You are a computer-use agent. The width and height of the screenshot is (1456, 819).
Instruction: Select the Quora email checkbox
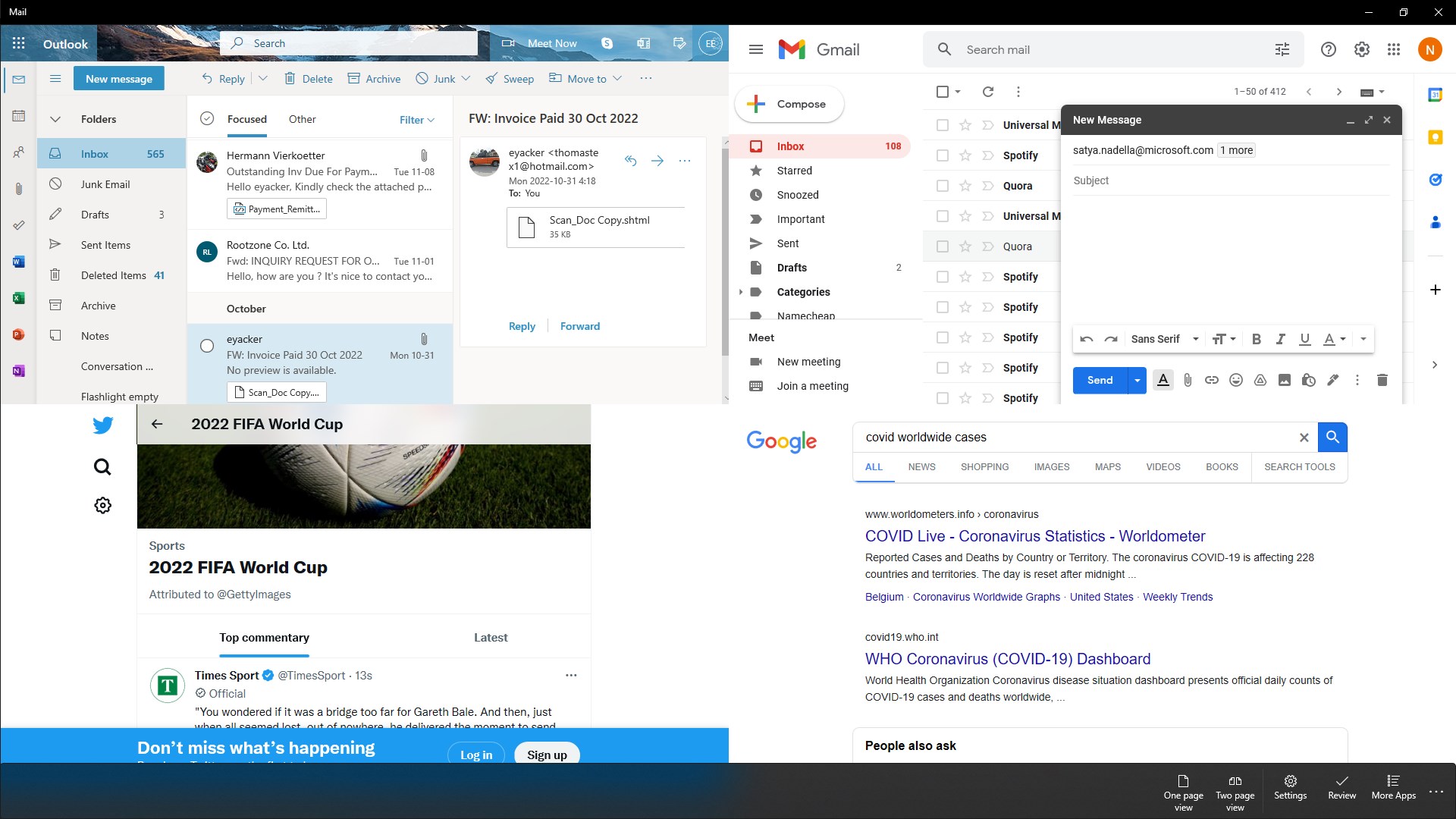[x=943, y=185]
